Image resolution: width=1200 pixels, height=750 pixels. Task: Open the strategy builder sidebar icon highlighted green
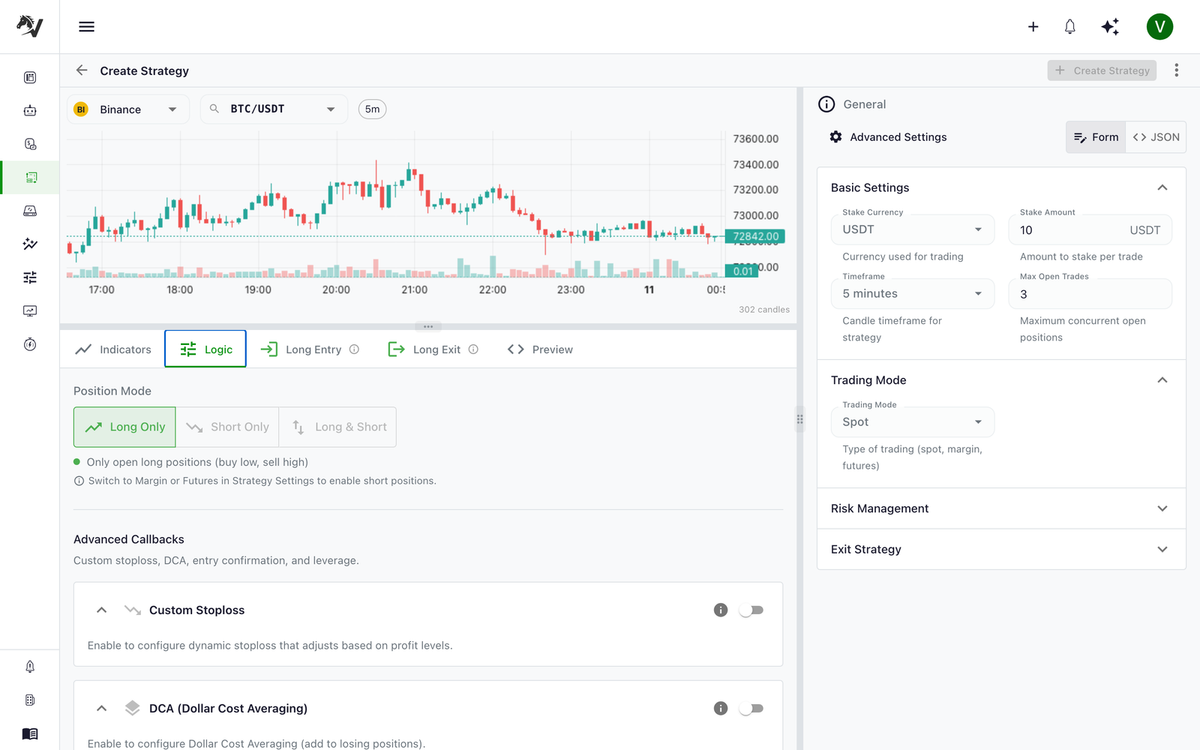coord(30,178)
